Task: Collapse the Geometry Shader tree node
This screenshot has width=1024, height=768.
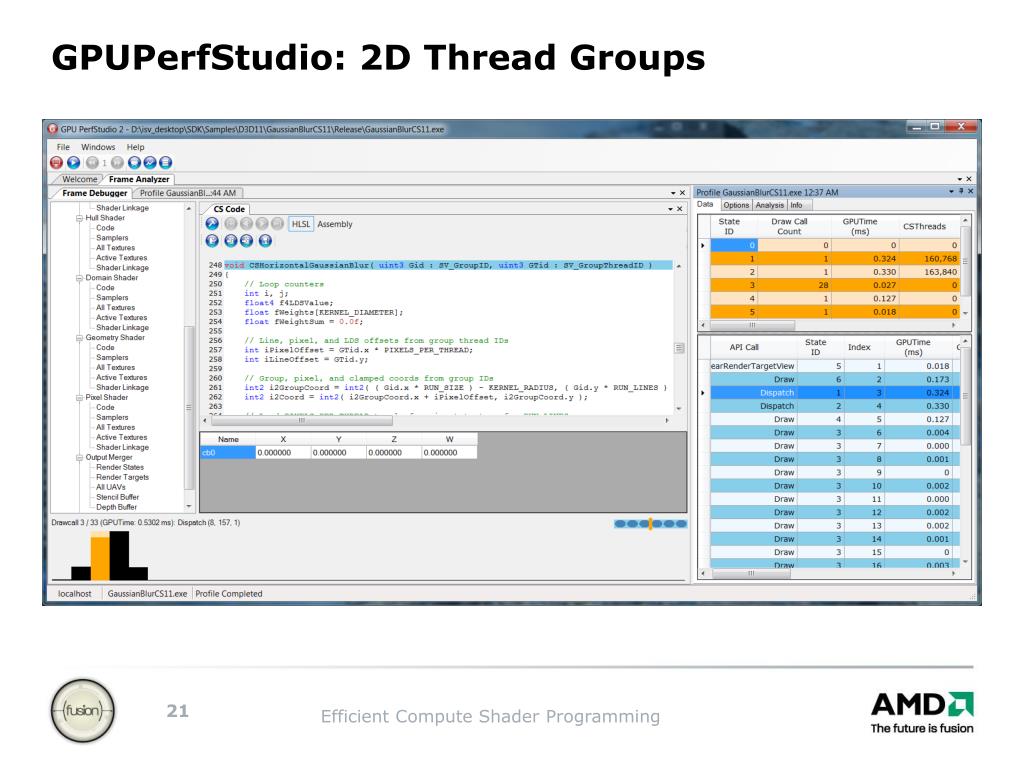Action: click(x=80, y=338)
